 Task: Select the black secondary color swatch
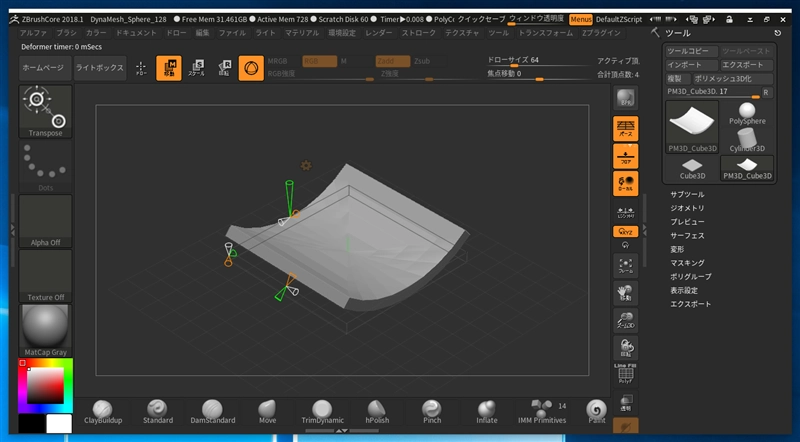32,424
